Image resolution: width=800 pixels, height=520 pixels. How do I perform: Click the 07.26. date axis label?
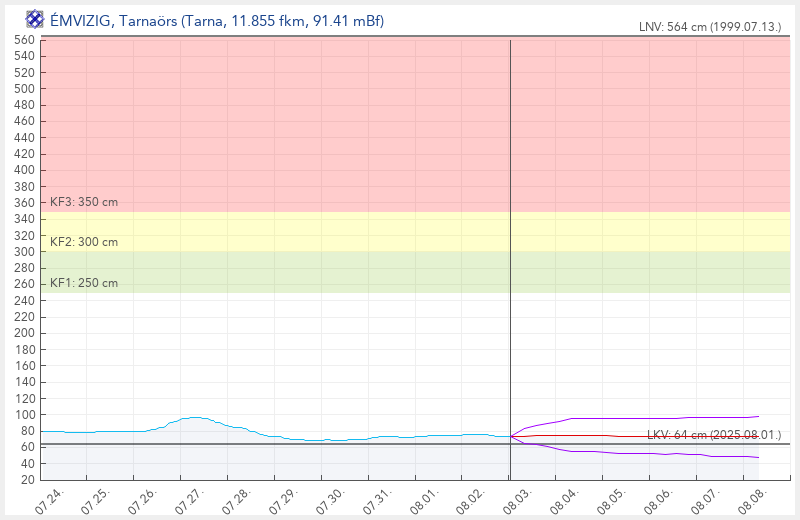(x=143, y=501)
